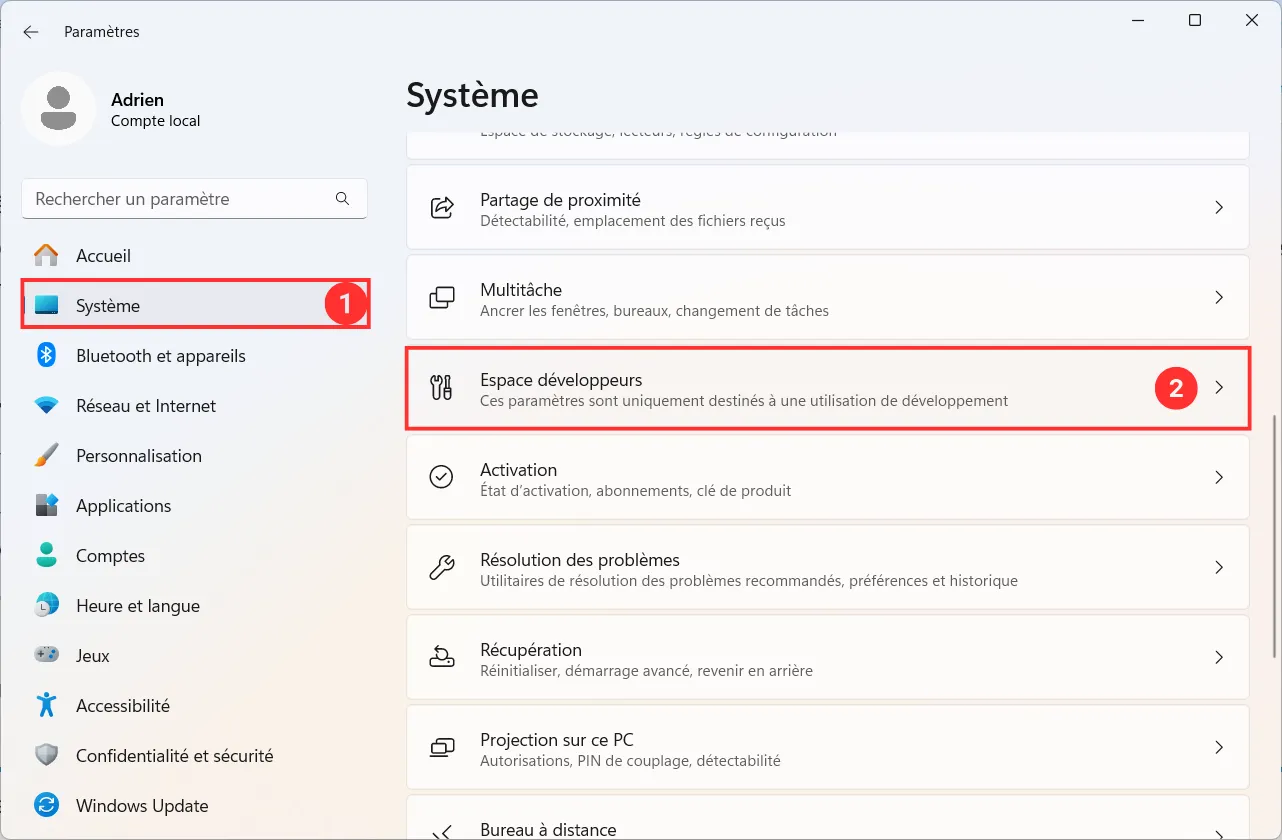Click 'Compte local' text under Adrien
The width and height of the screenshot is (1282, 840).
point(155,121)
